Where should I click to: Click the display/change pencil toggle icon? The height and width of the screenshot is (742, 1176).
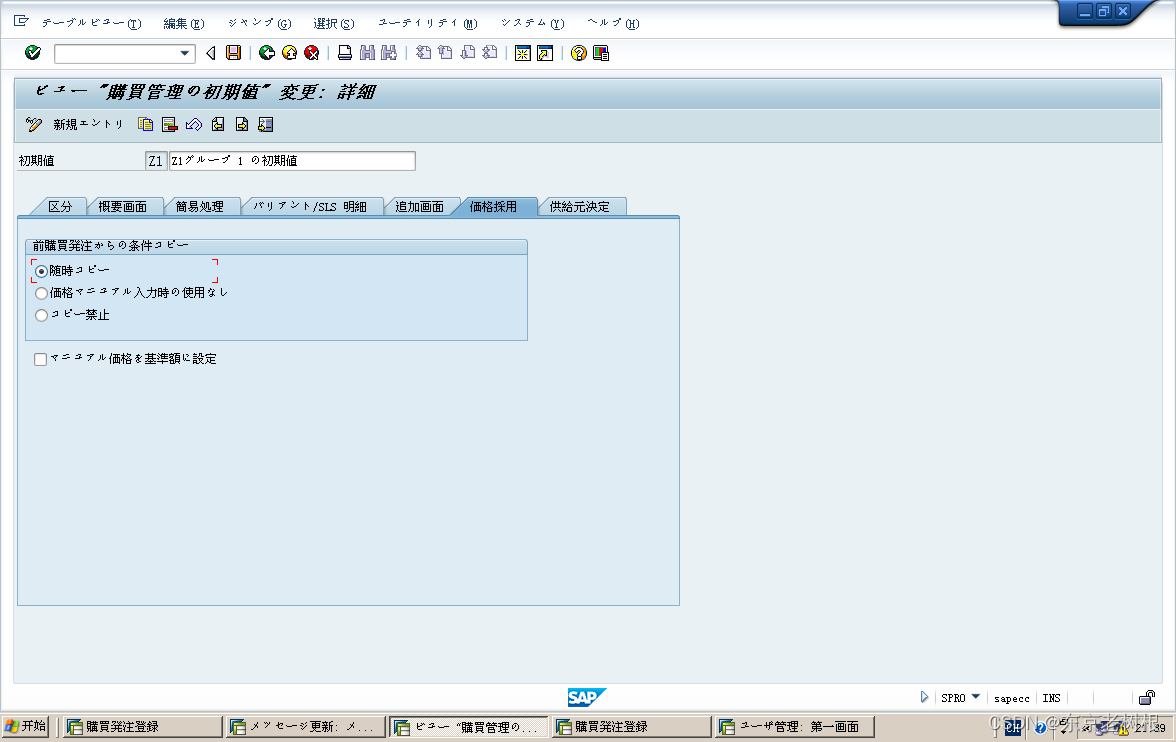(x=33, y=125)
